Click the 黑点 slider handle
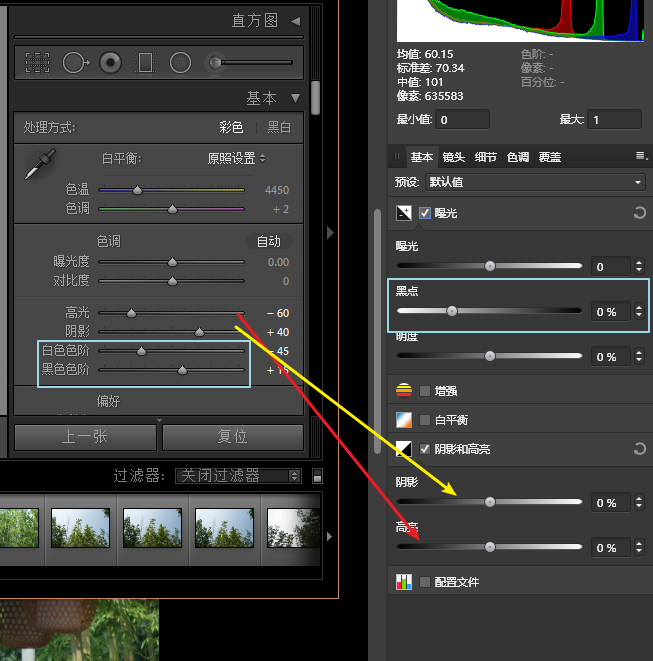This screenshot has height=661, width=653. click(x=452, y=311)
